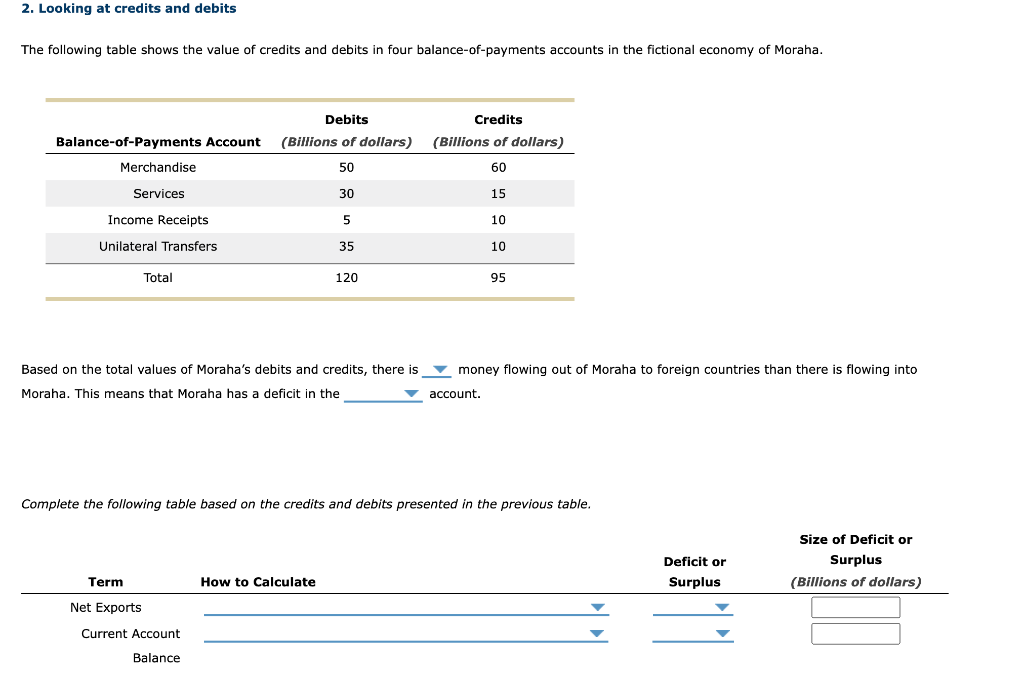Screen dimensions: 1024x673
Task: Click the Net Exports size input box
Action: 855,607
